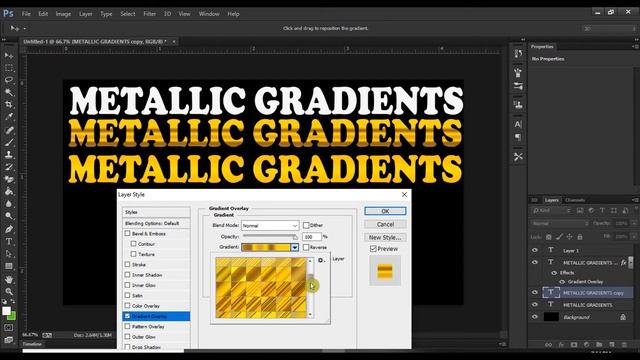Open the Blend Mode dropdown in dialog
This screenshot has height=360, width=640.
[x=270, y=225]
